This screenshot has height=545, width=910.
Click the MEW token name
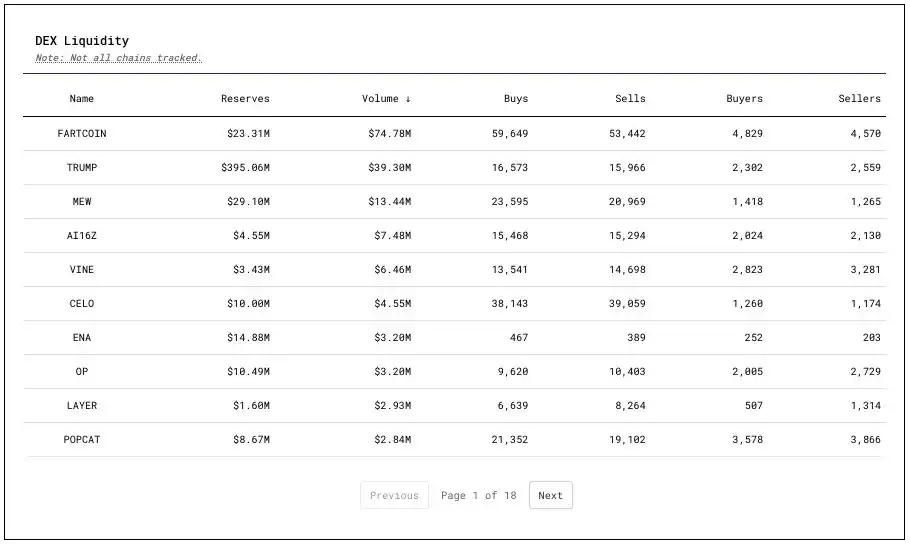click(82, 202)
